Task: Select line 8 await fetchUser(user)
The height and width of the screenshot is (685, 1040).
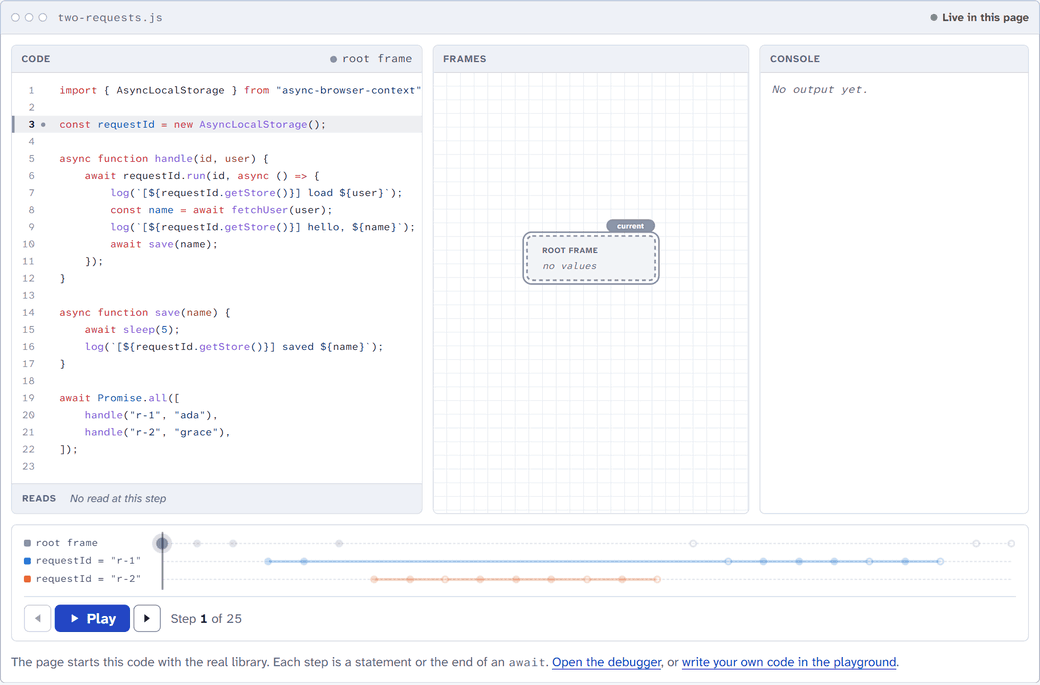Action: point(217,210)
